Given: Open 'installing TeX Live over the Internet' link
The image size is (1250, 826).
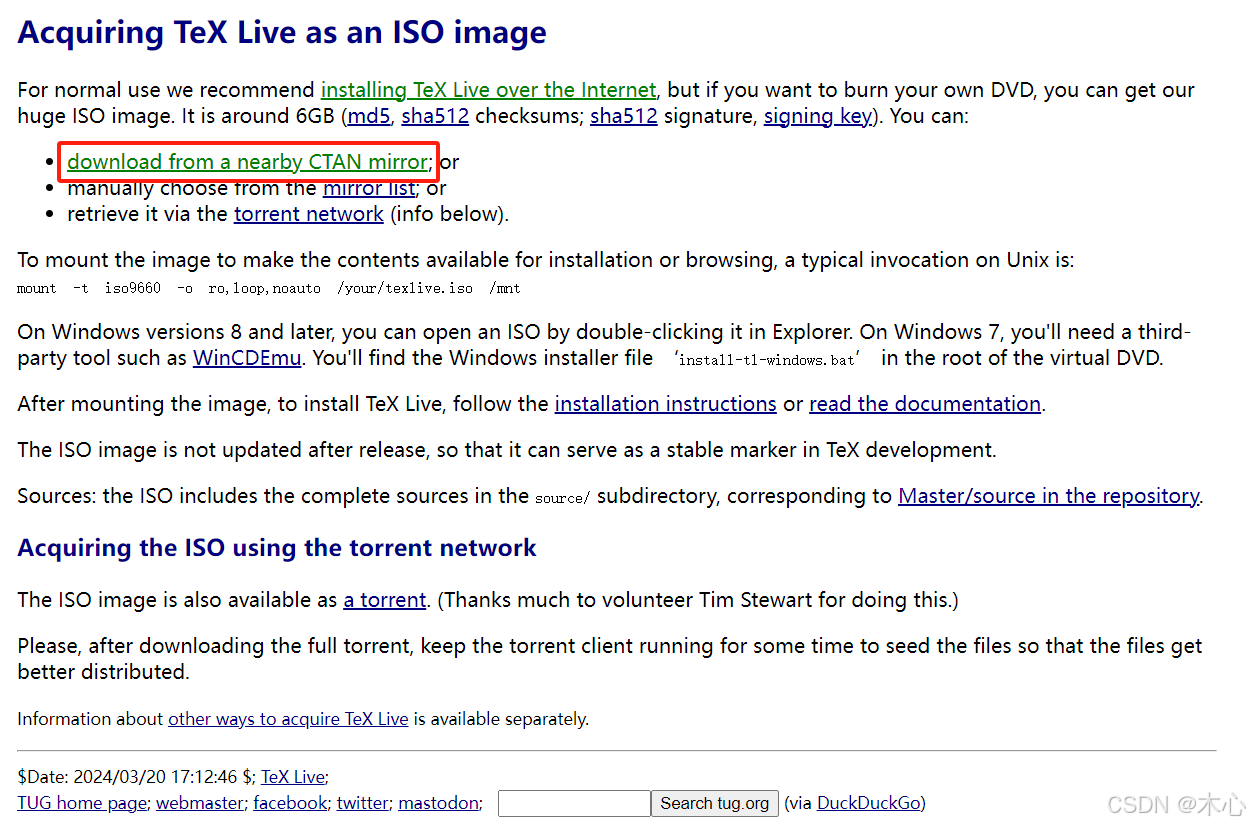Looking at the screenshot, I should [x=488, y=90].
